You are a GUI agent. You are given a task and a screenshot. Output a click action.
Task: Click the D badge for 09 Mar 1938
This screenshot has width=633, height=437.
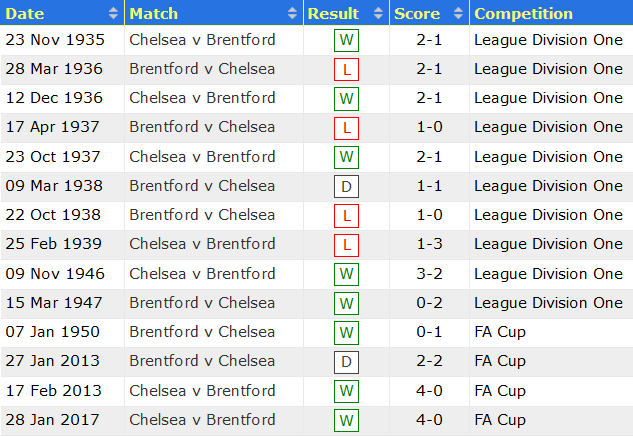[346, 187]
